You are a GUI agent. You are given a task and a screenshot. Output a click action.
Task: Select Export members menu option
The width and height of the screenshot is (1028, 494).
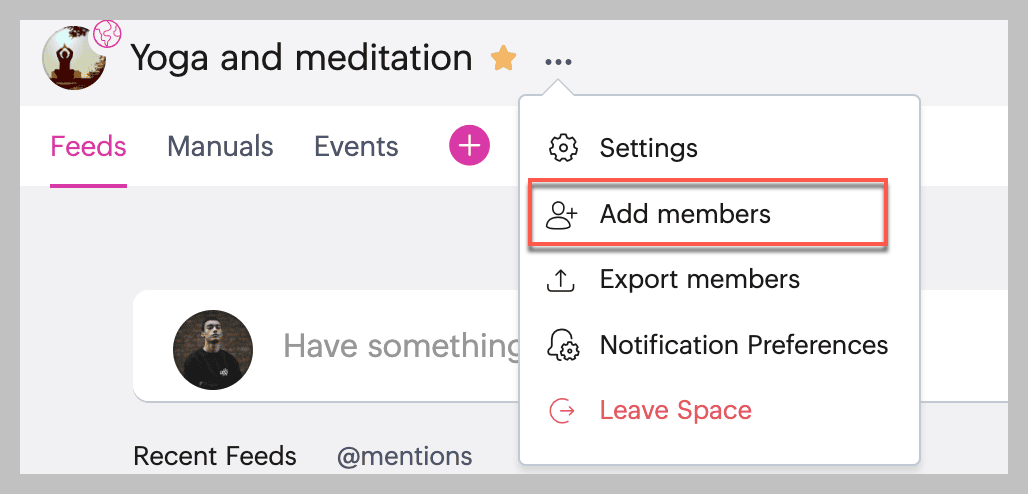[x=699, y=279]
